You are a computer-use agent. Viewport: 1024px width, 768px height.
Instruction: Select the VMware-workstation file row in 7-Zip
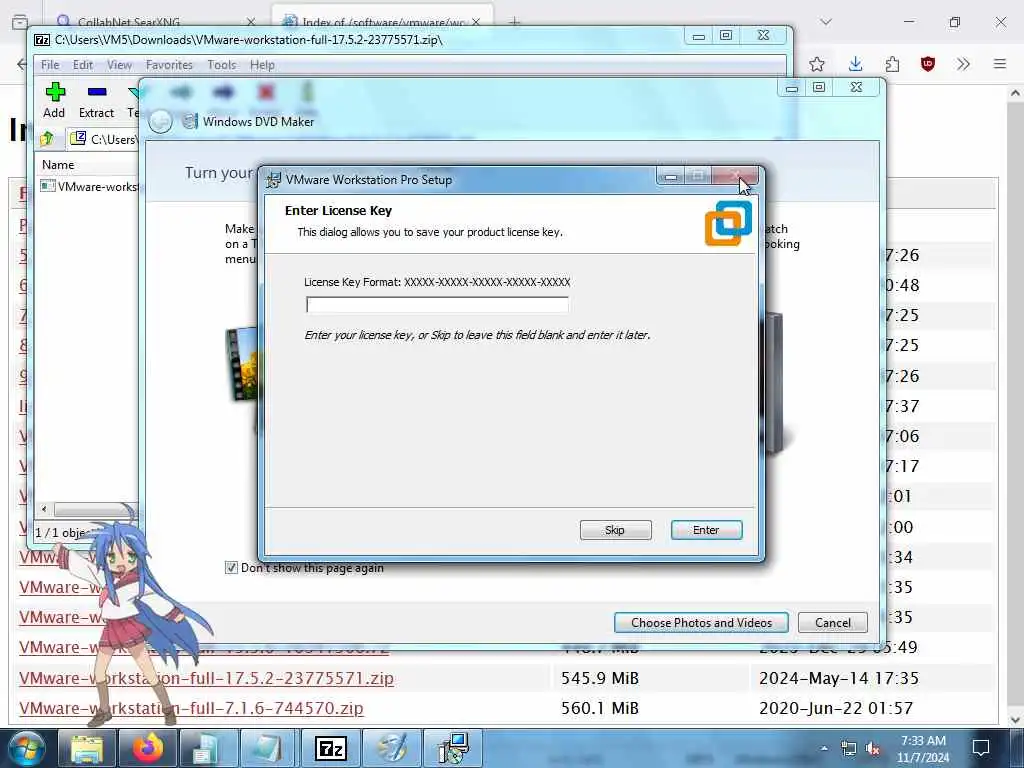(x=89, y=186)
